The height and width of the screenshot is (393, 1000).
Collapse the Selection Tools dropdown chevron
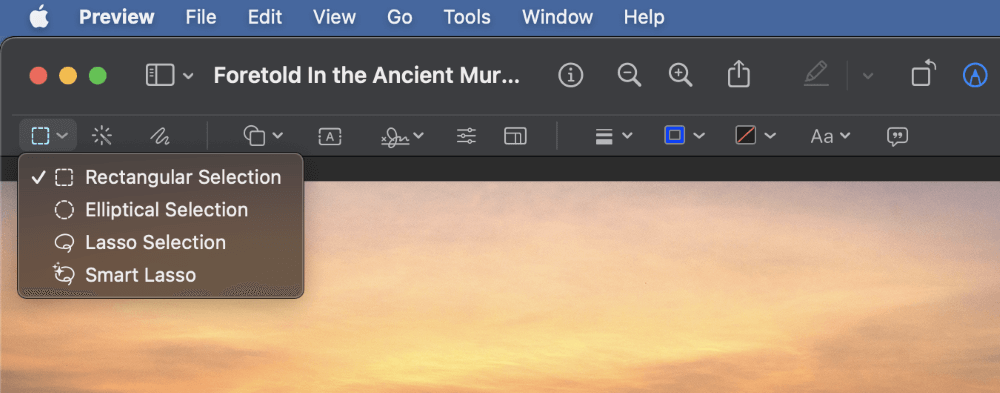(x=62, y=136)
